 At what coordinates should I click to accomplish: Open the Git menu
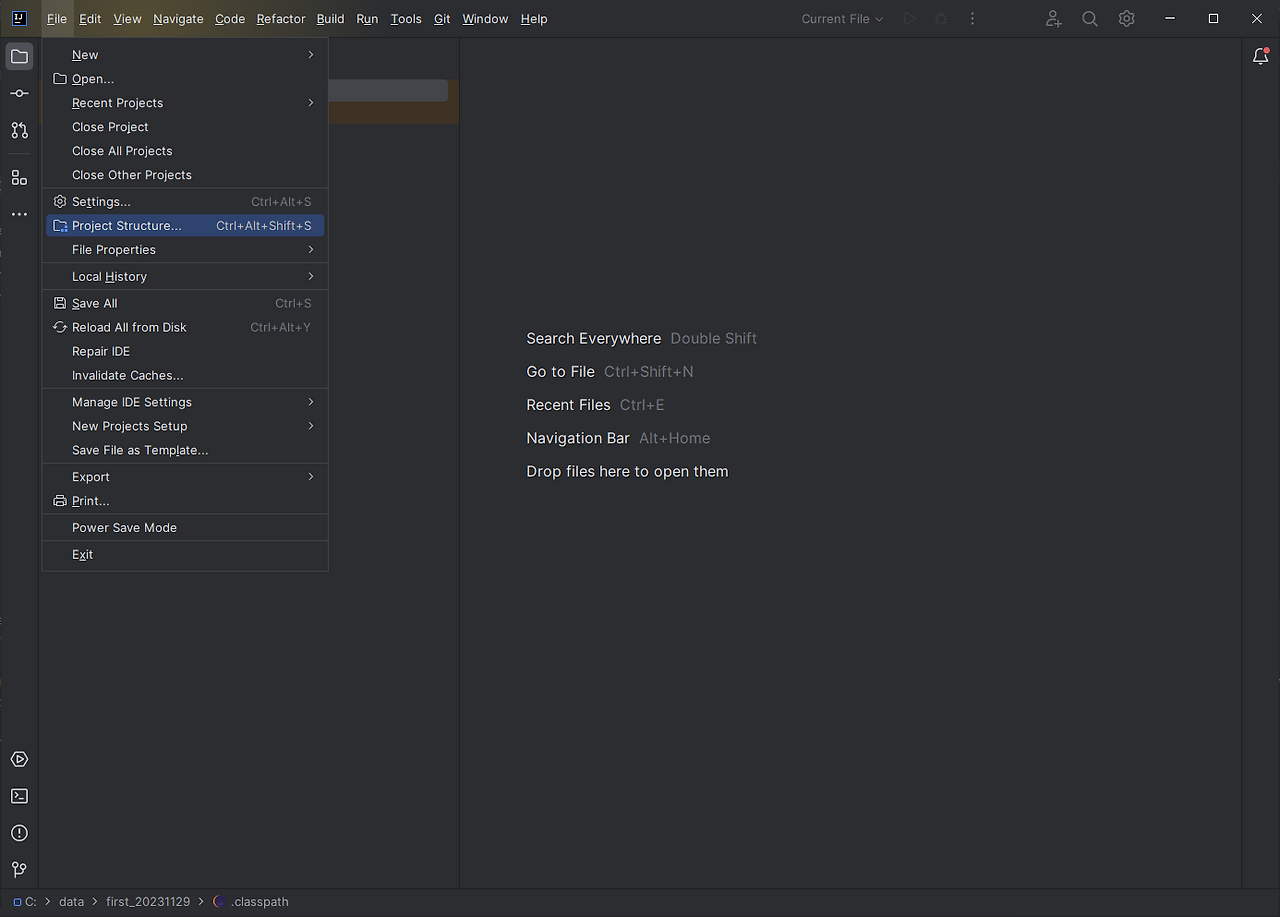pyautogui.click(x=442, y=18)
